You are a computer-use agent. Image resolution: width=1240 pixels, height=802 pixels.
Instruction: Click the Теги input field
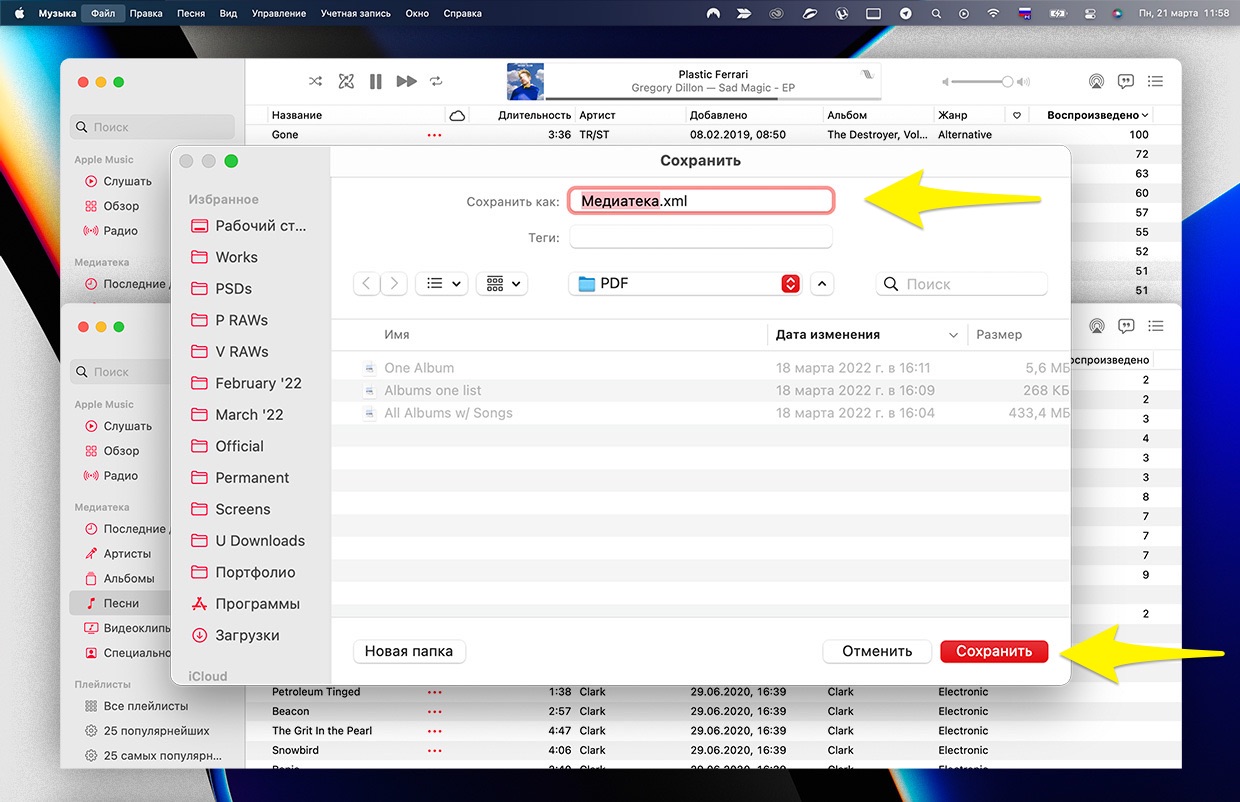pyautogui.click(x=701, y=237)
